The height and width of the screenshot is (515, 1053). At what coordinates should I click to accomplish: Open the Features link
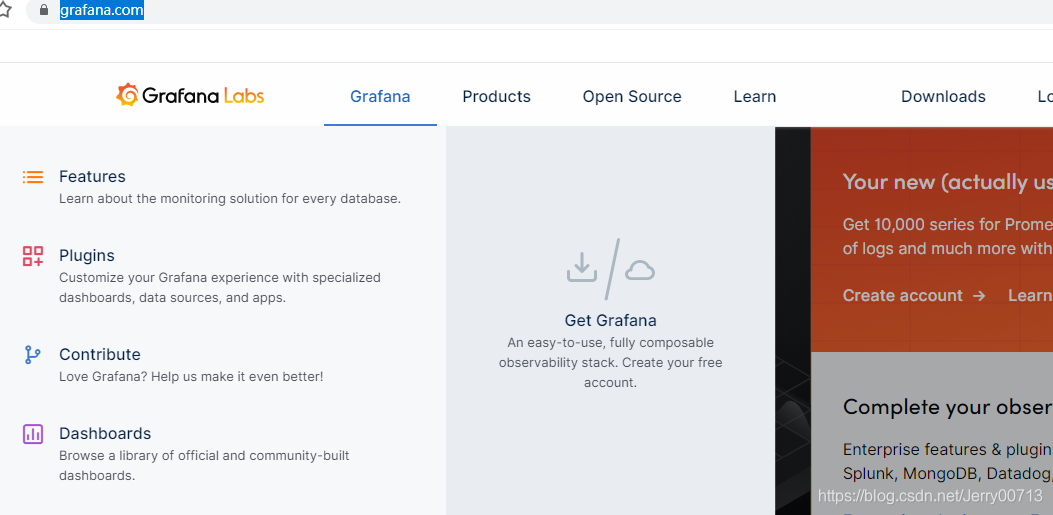click(x=92, y=177)
